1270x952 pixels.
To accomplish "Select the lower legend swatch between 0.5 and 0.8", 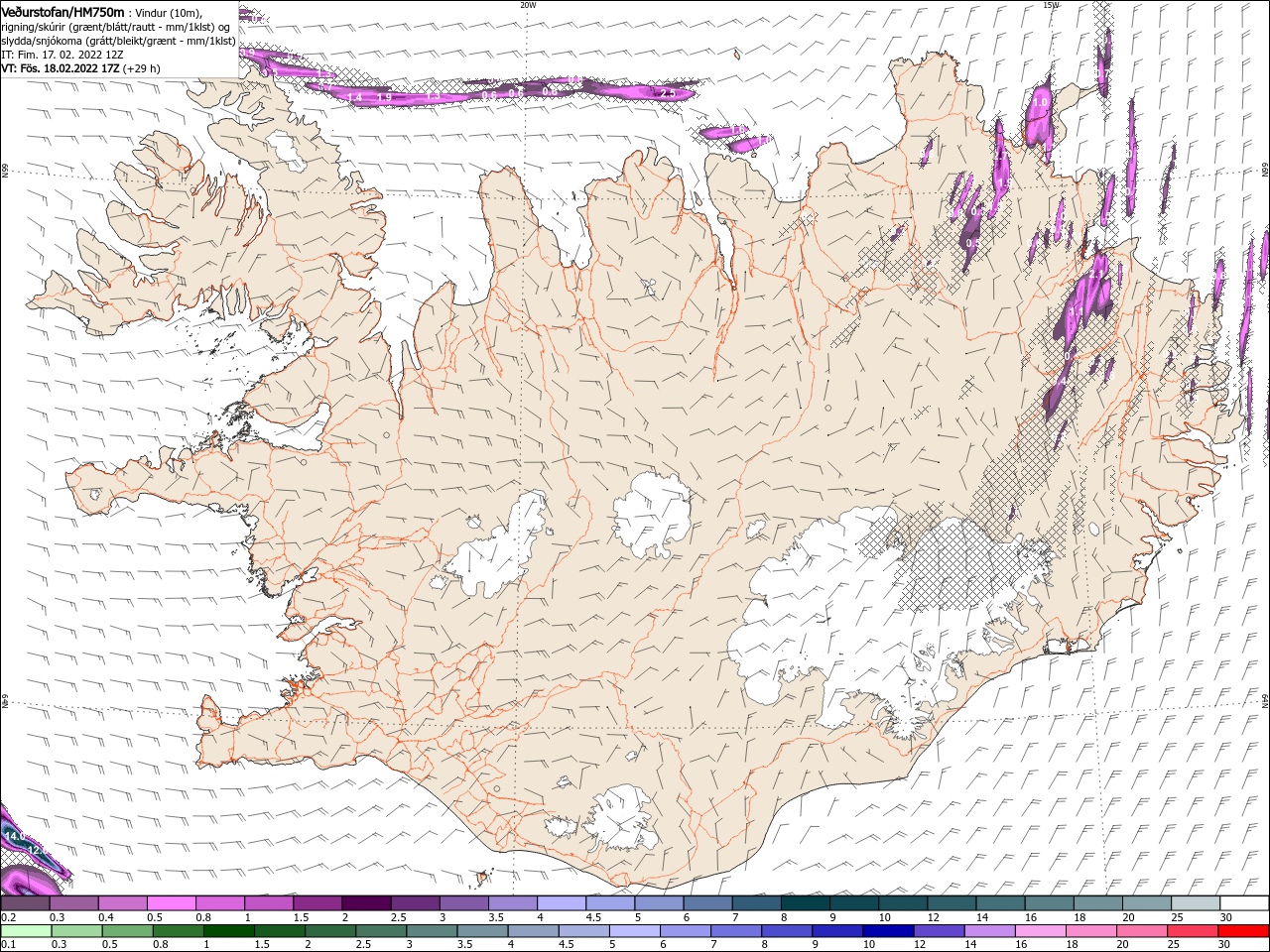I will coord(127,931).
